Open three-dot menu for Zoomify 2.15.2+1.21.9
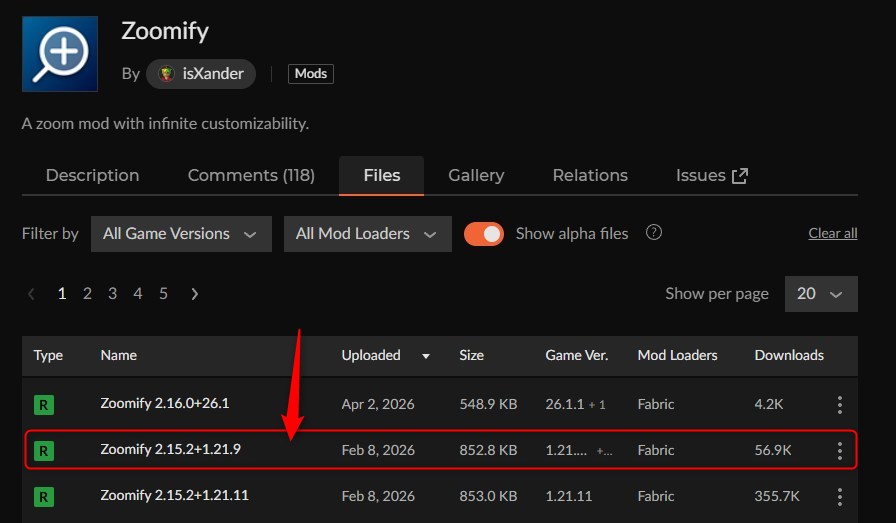The image size is (896, 523). point(839,450)
